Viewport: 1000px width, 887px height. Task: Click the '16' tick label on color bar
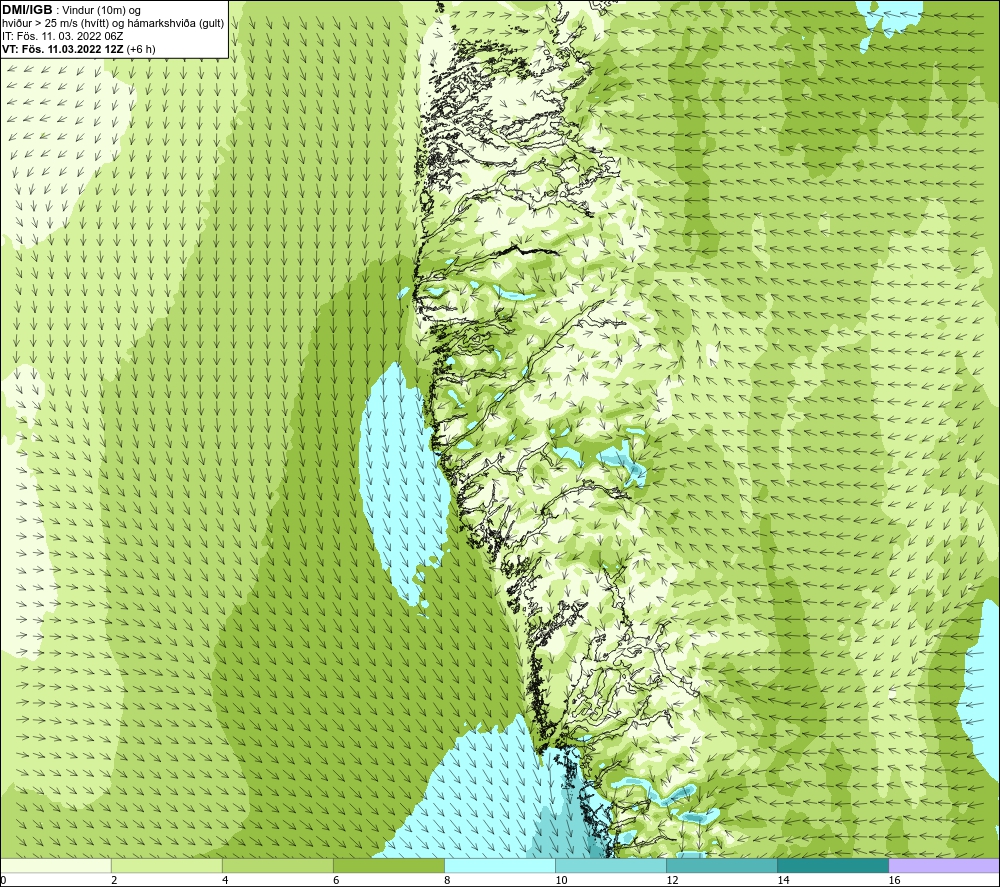click(x=894, y=881)
